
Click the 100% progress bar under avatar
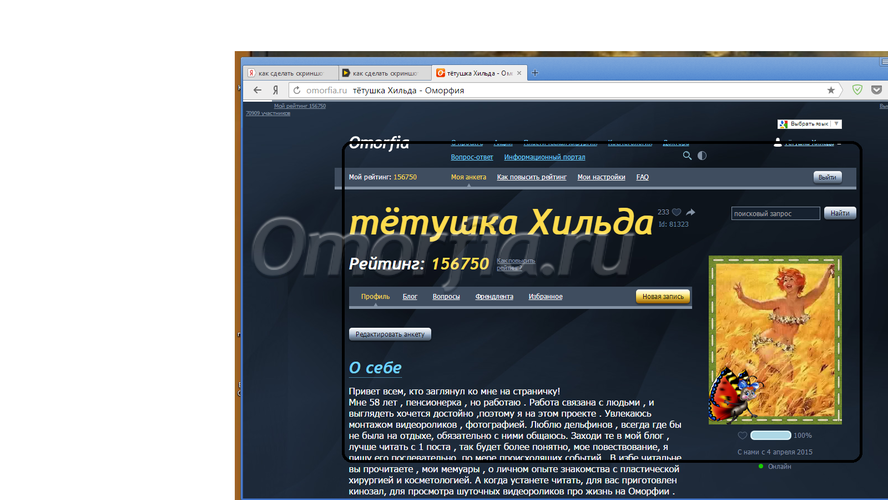(x=770, y=435)
